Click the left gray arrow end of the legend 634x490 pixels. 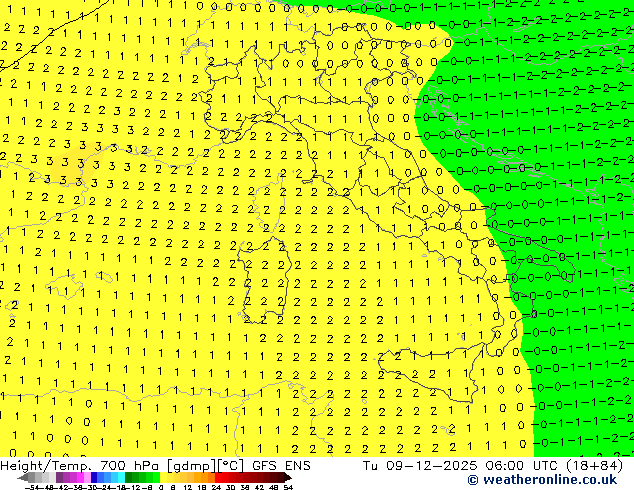[23, 477]
